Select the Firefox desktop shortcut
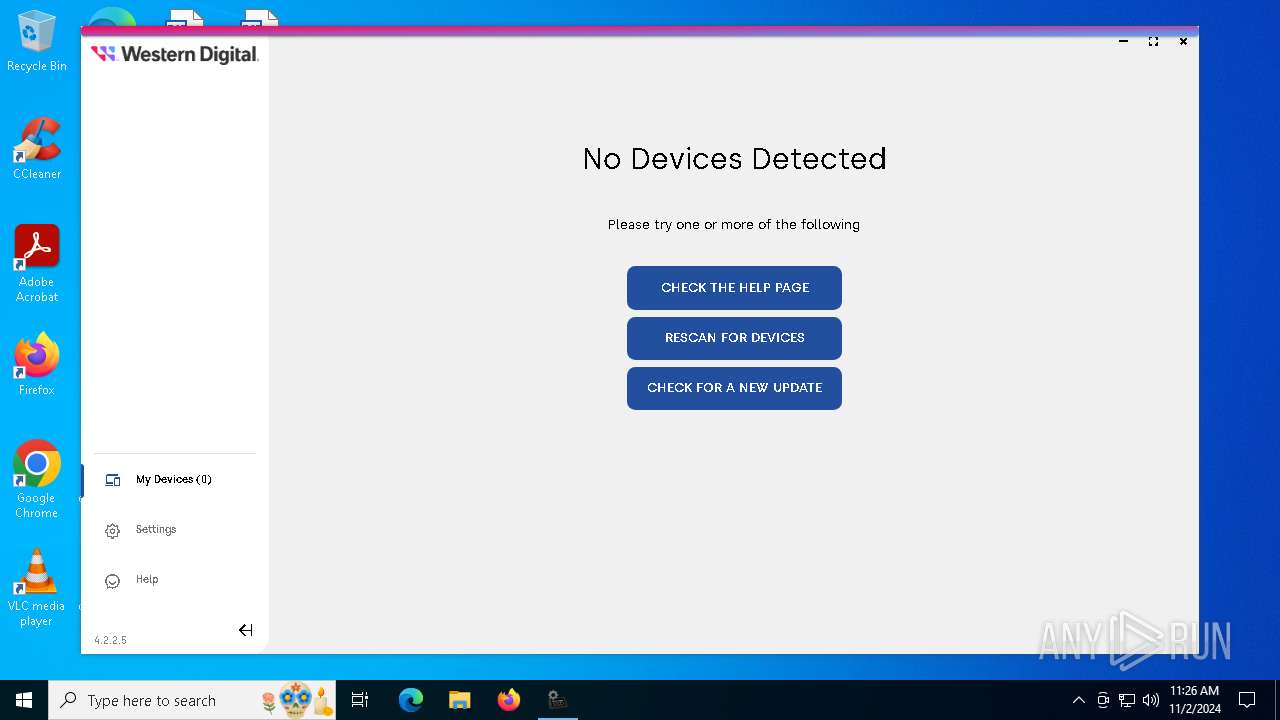Viewport: 1280px width, 720px height. coord(37,365)
